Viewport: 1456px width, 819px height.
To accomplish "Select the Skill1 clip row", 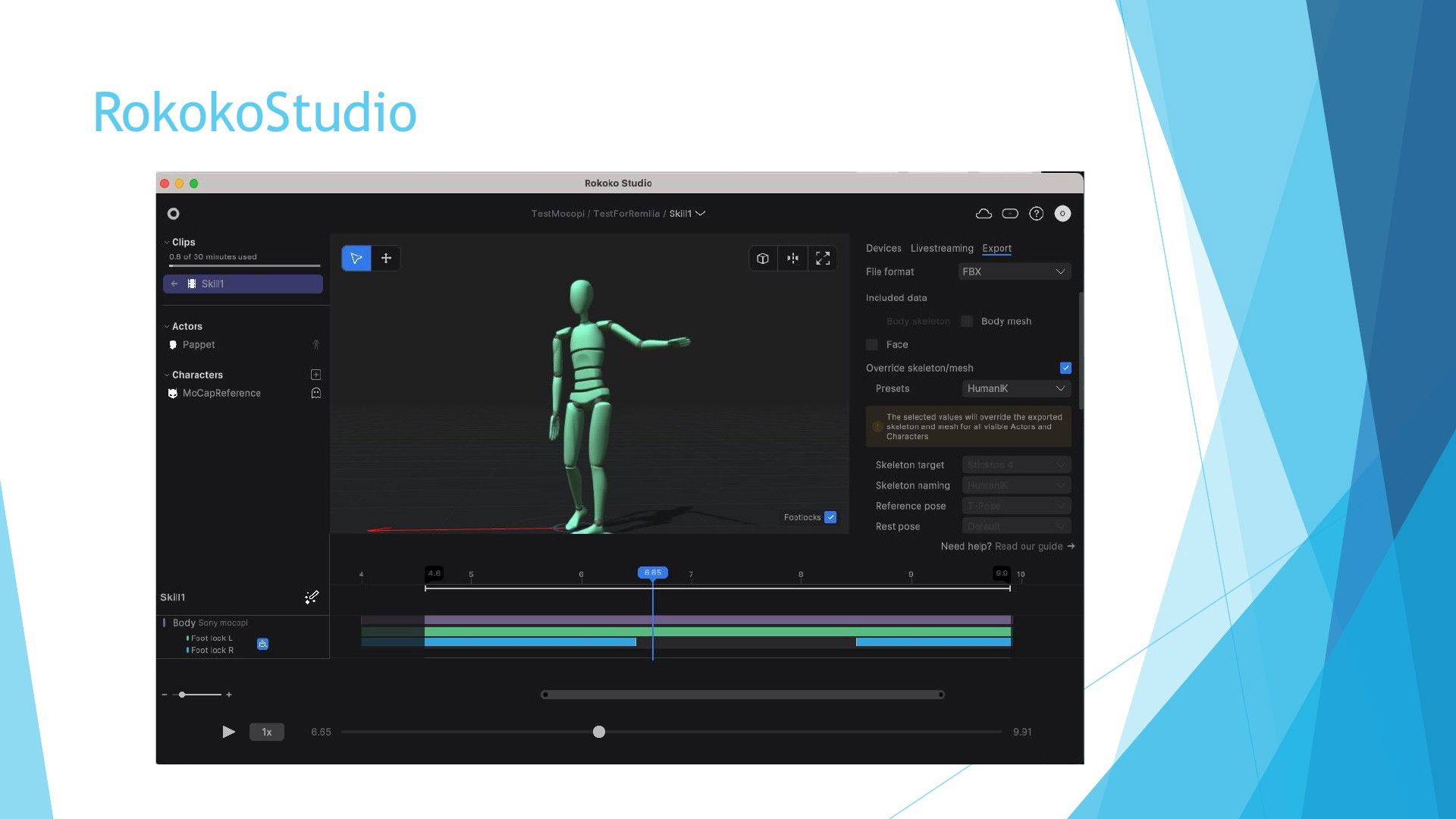I will [243, 284].
